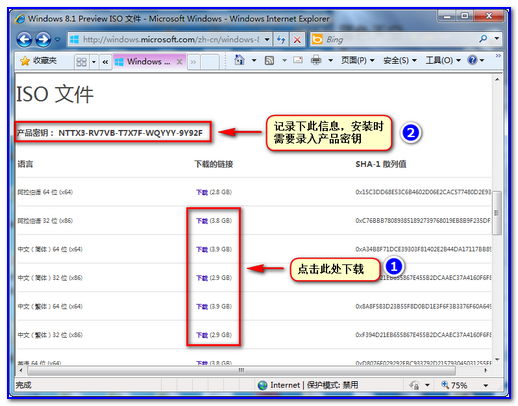The image size is (518, 406).
Task: Click the SHA-1 hash starting 0xC76BBB78
Action: click(x=423, y=221)
